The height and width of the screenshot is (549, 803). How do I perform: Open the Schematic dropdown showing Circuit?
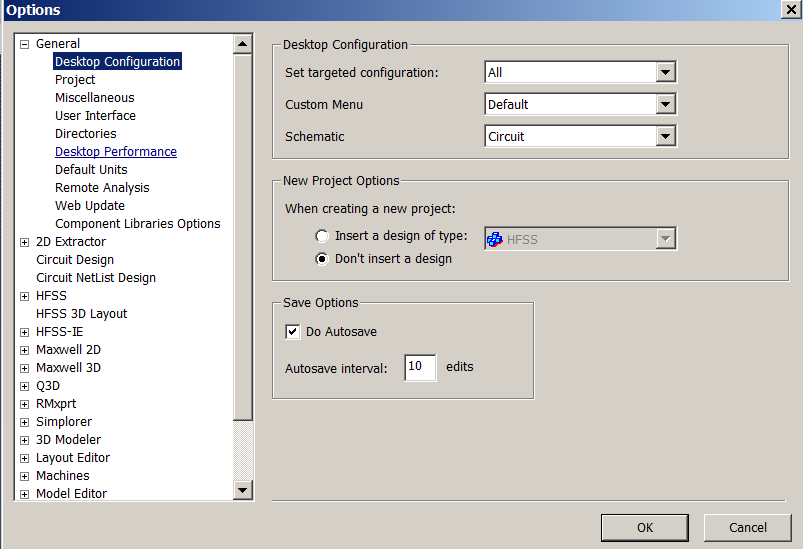pyautogui.click(x=665, y=136)
